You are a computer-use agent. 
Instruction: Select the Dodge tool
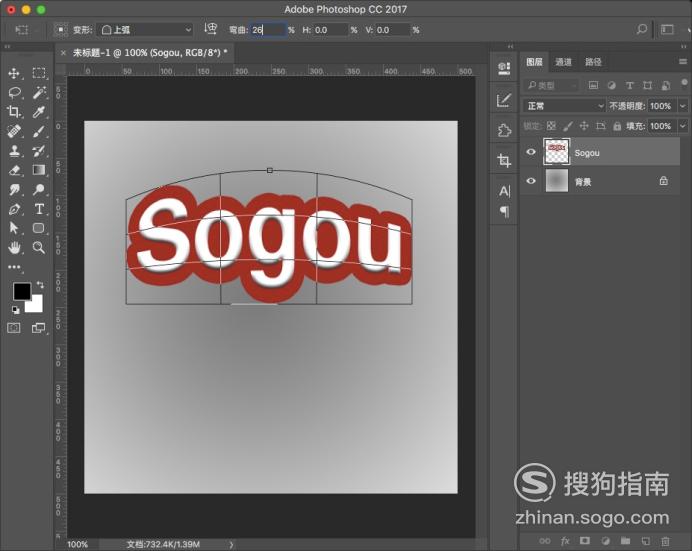(39, 189)
